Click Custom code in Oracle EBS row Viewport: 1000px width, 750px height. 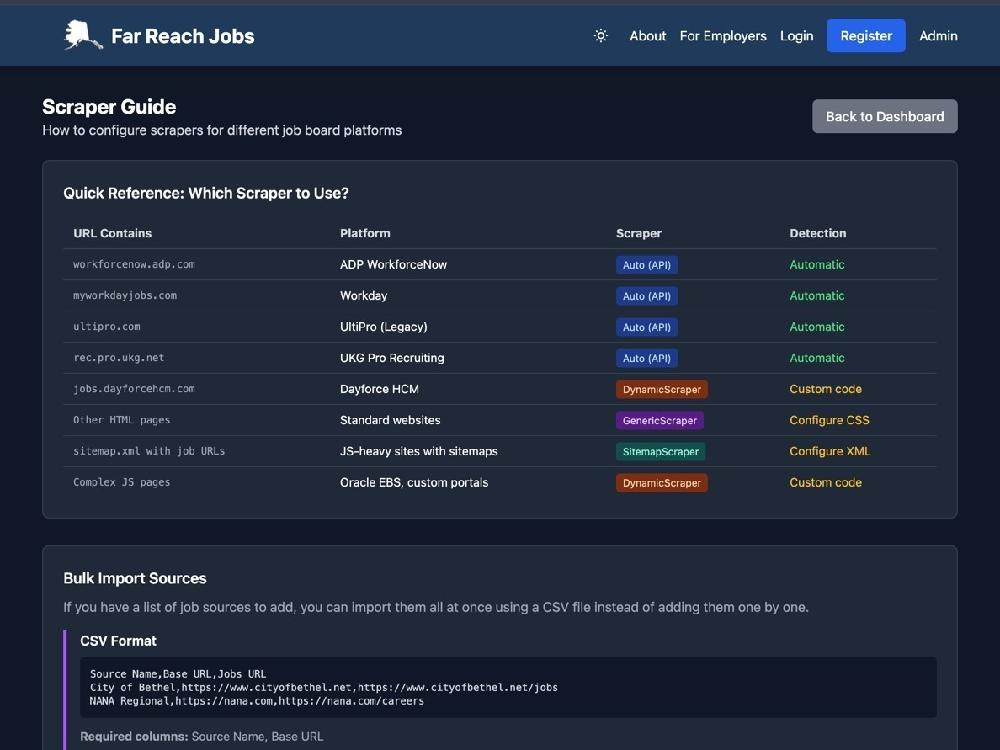click(825, 483)
